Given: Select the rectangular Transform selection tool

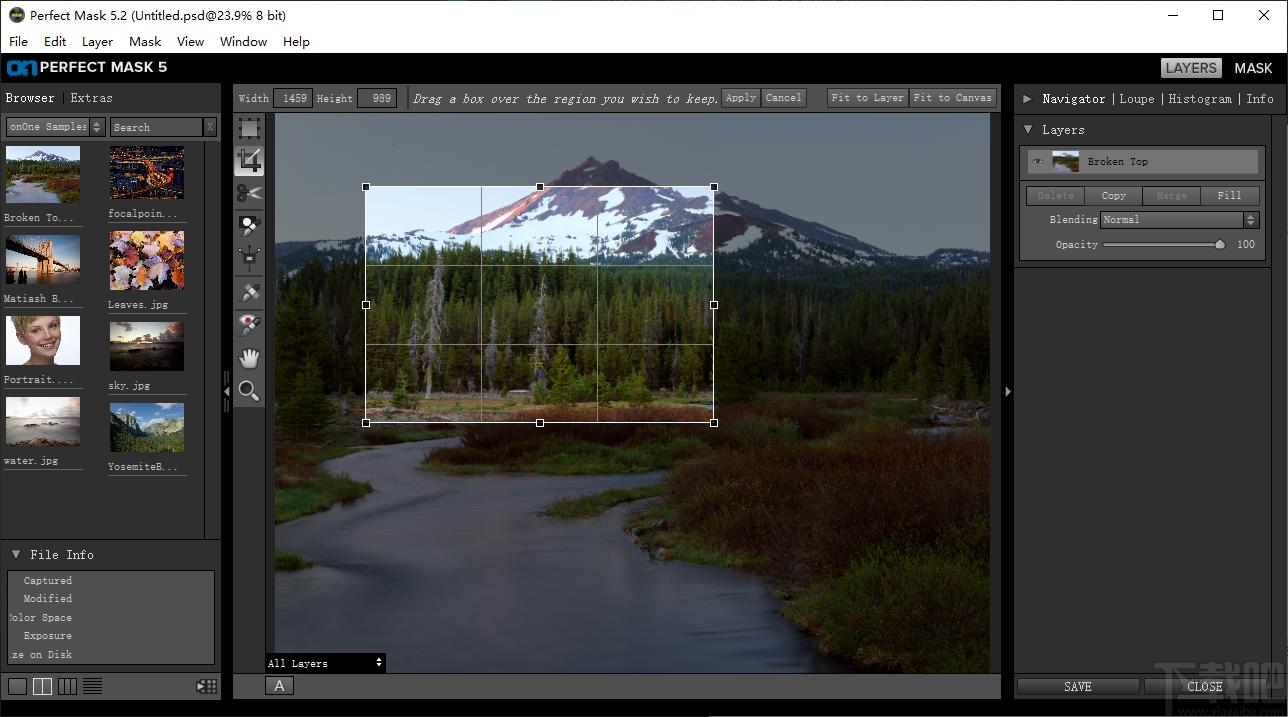Looking at the screenshot, I should [x=249, y=128].
